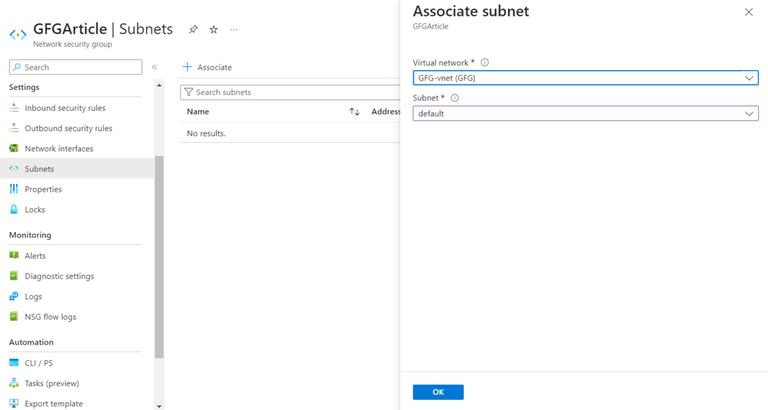Open Inbound security rules

click(x=65, y=108)
